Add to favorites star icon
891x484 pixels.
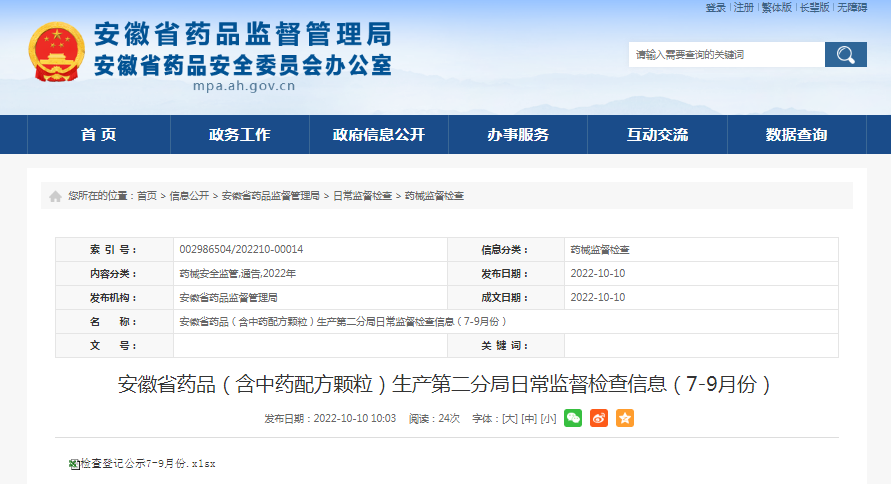pos(625,418)
